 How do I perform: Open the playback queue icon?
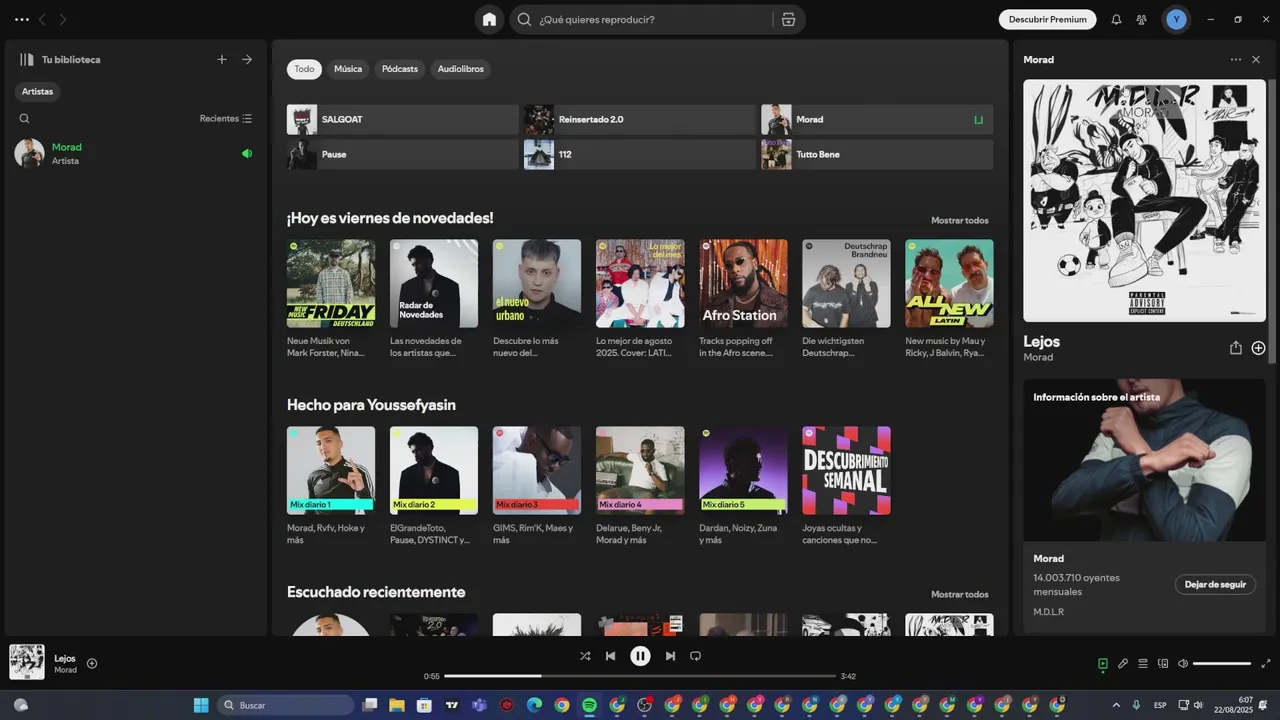click(x=1143, y=663)
